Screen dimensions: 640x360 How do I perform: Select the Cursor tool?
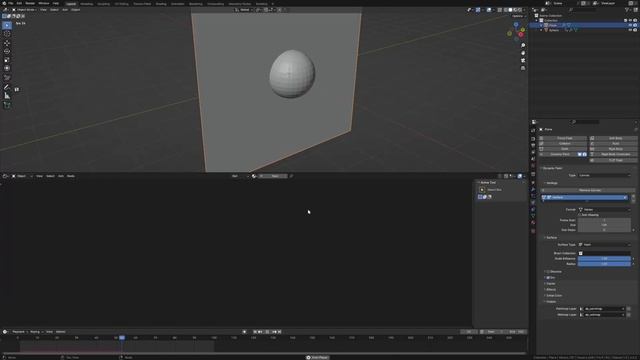(7, 34)
